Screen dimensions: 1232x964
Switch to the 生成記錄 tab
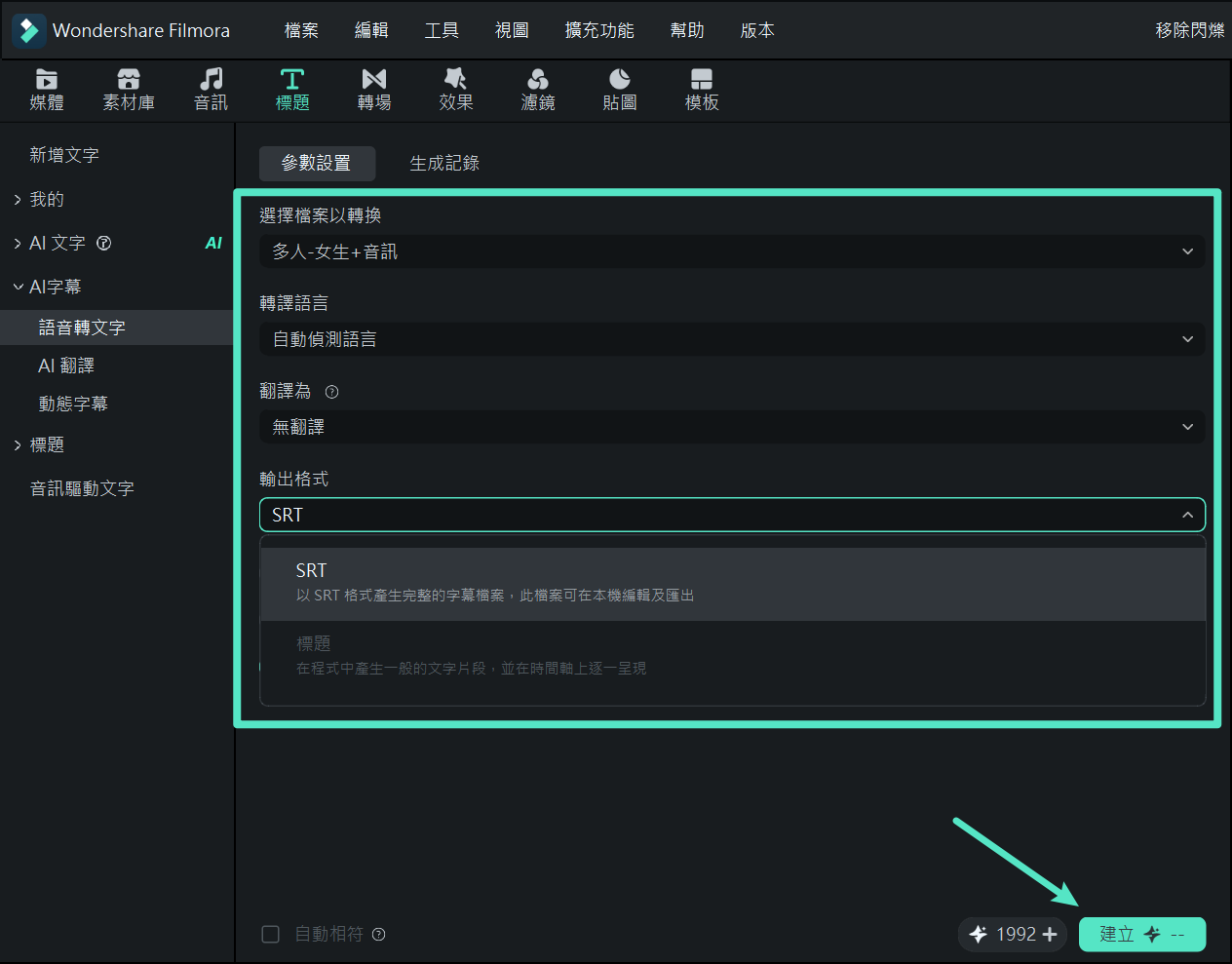coord(444,163)
